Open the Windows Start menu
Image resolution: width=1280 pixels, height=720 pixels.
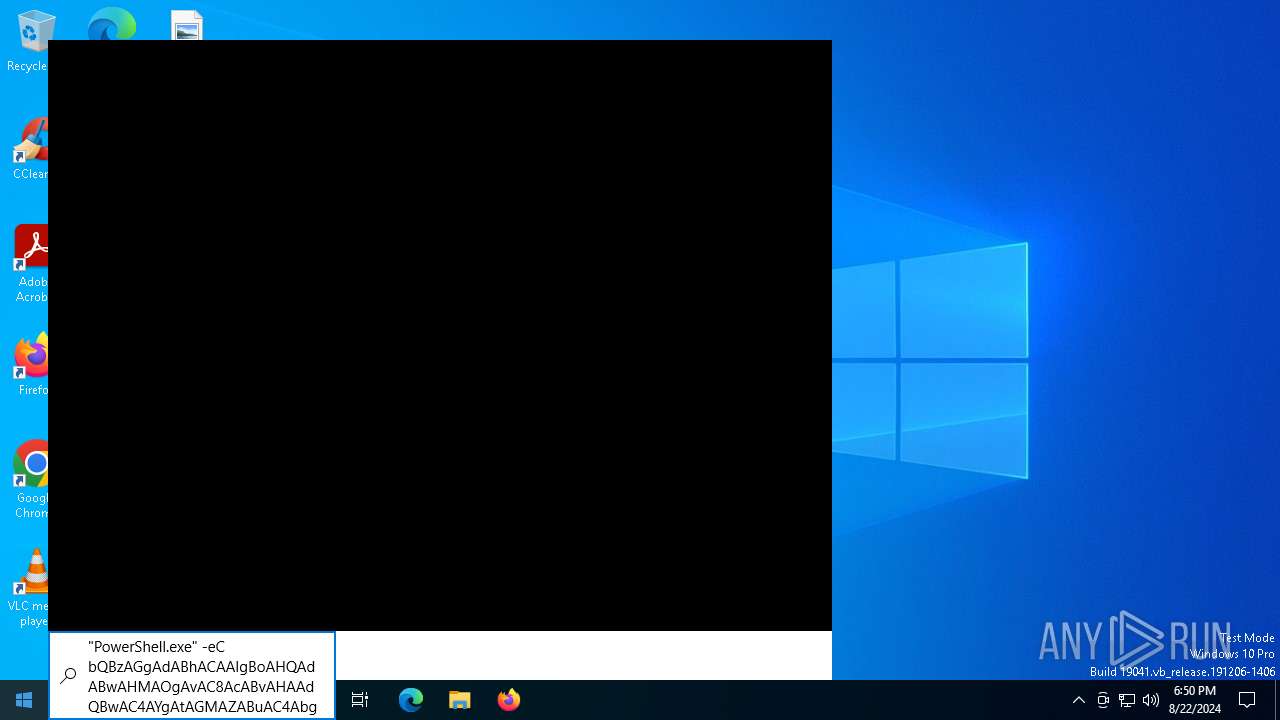click(x=24, y=700)
